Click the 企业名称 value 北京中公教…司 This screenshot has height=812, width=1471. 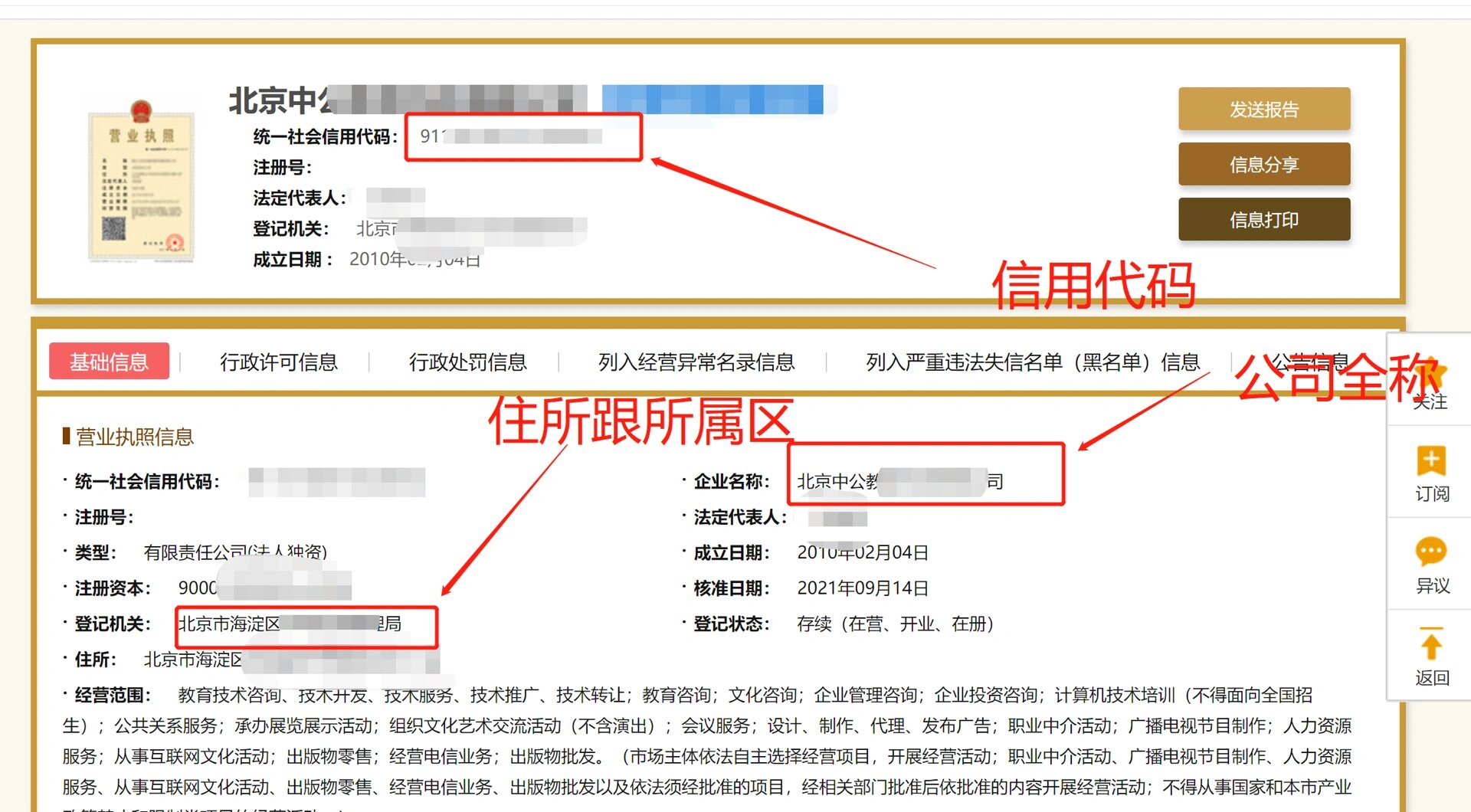click(900, 481)
